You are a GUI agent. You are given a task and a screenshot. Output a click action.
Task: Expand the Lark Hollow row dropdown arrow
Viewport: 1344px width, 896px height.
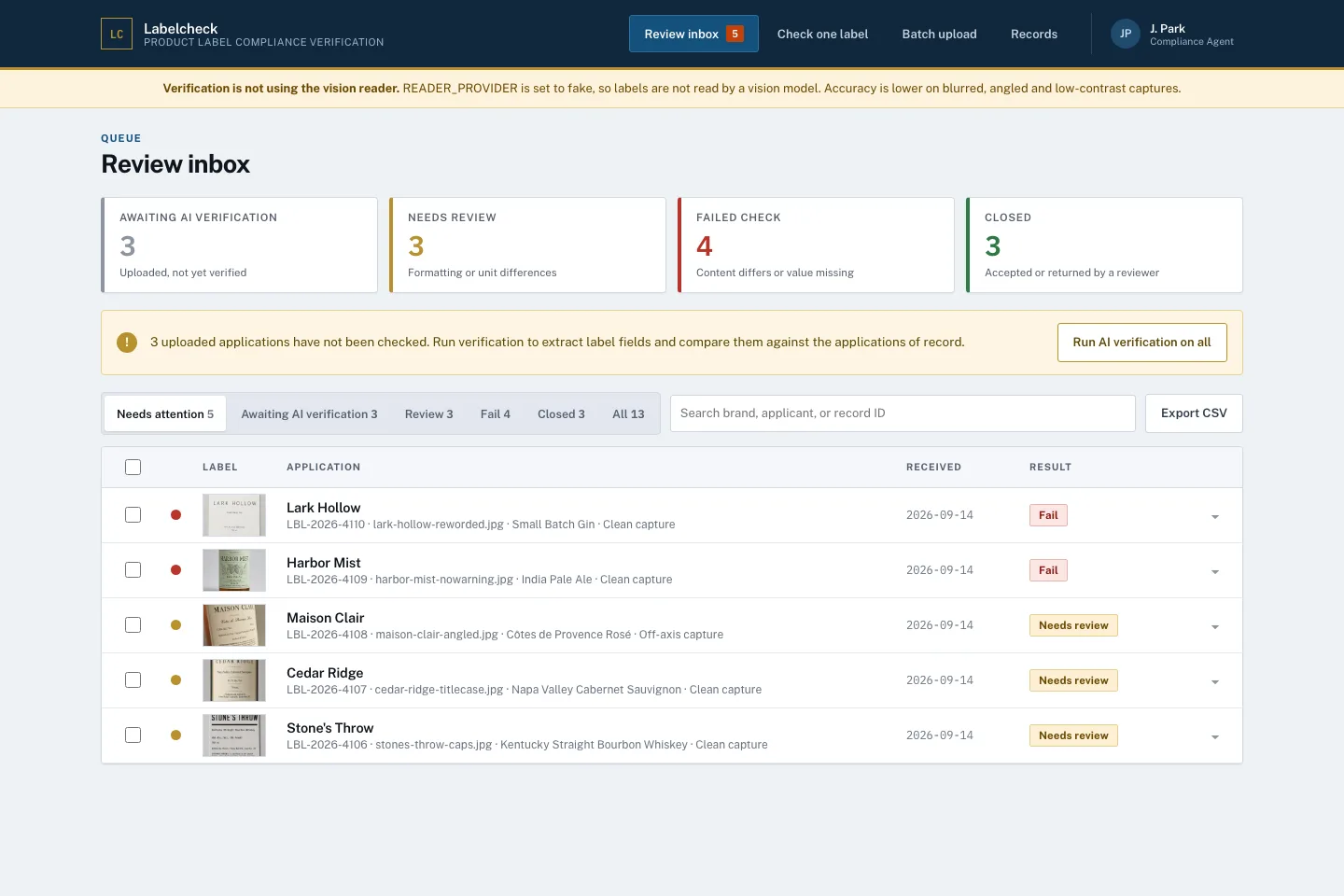1215,517
